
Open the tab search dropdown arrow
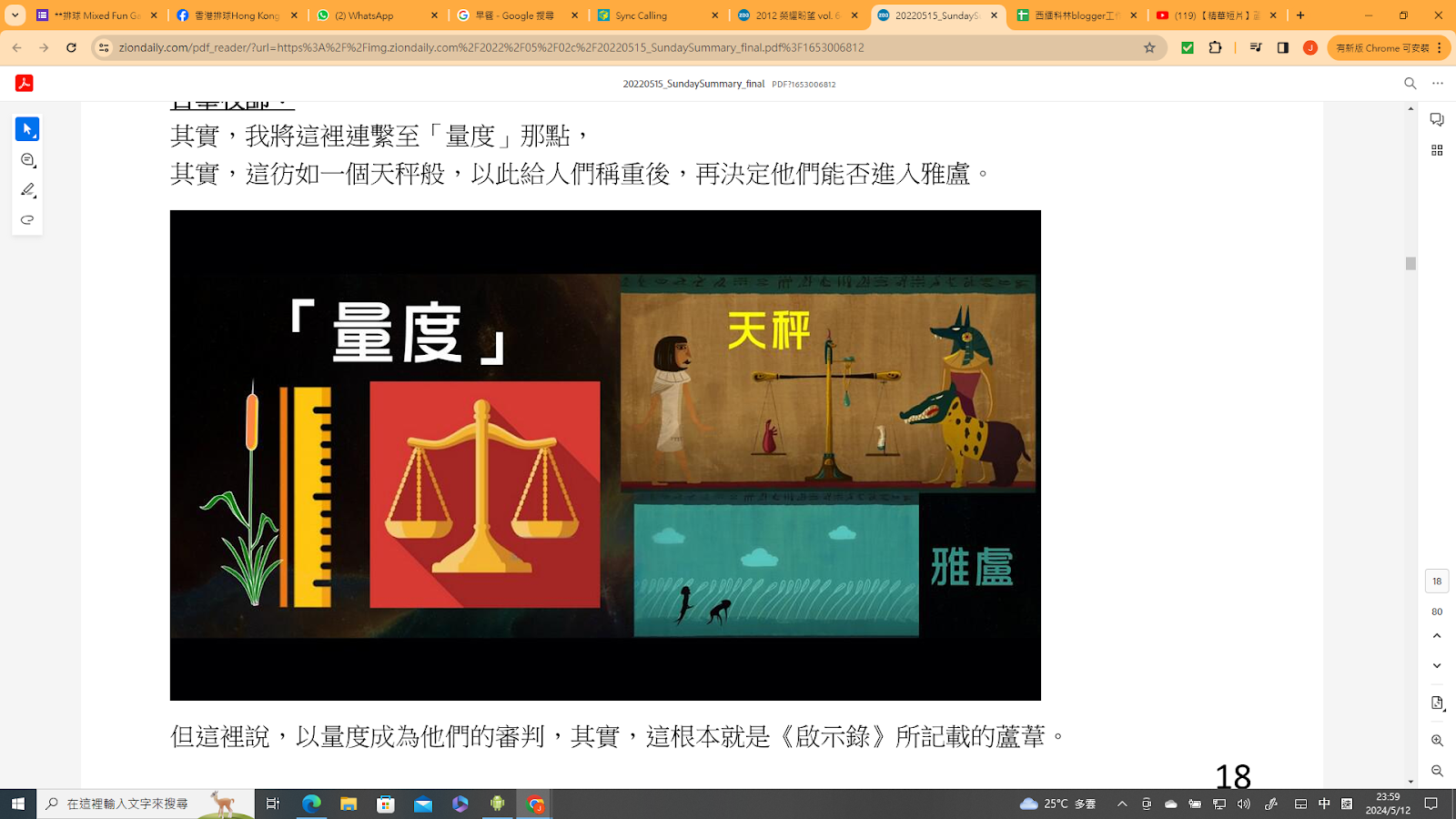[15, 15]
